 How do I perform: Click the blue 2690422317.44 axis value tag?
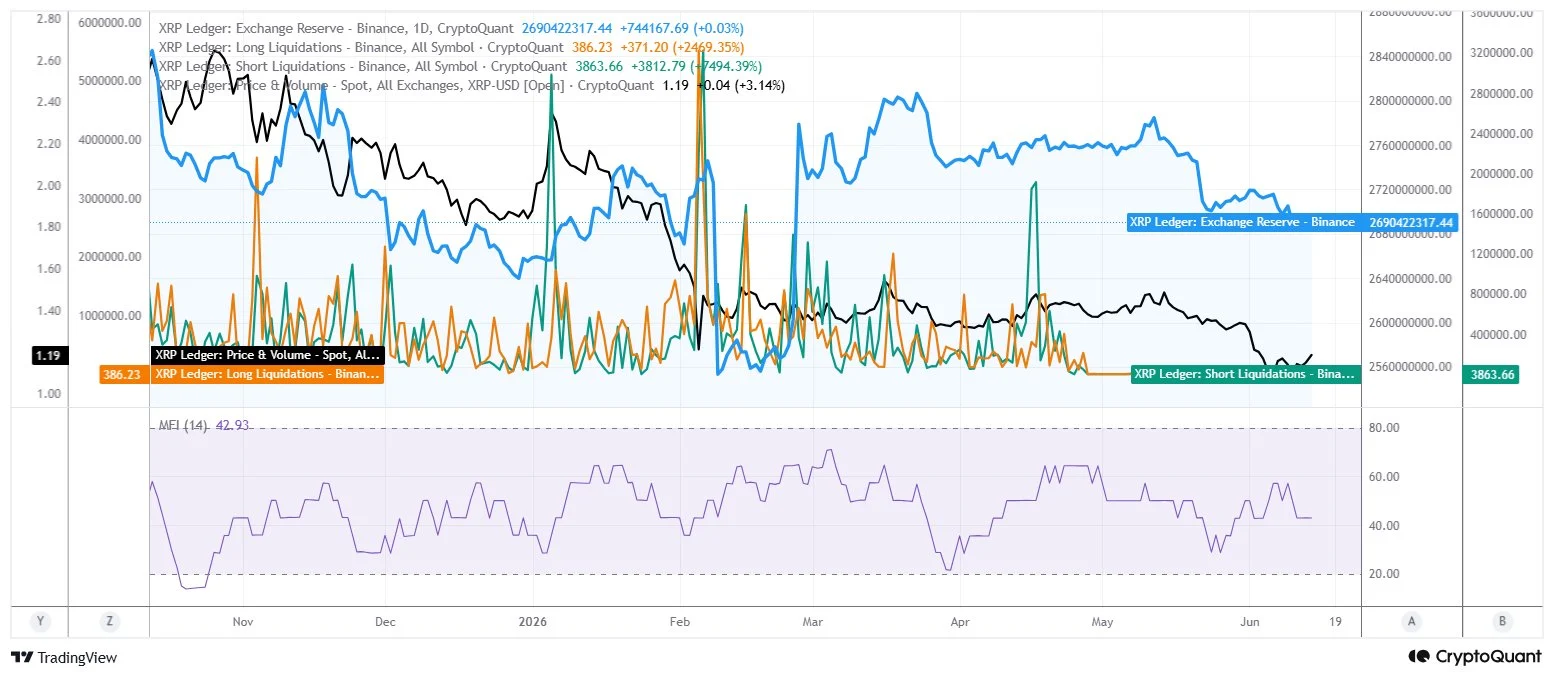[x=1412, y=222]
